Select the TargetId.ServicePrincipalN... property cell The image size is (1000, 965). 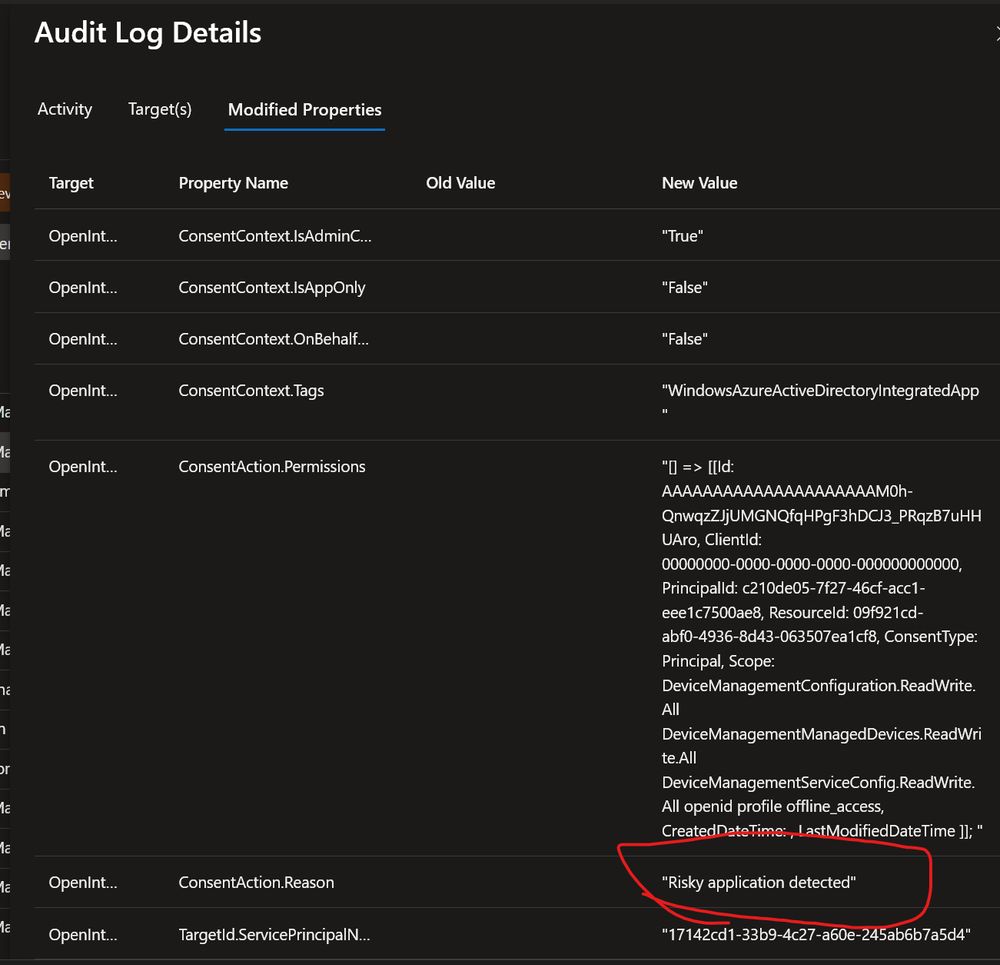pos(274,934)
